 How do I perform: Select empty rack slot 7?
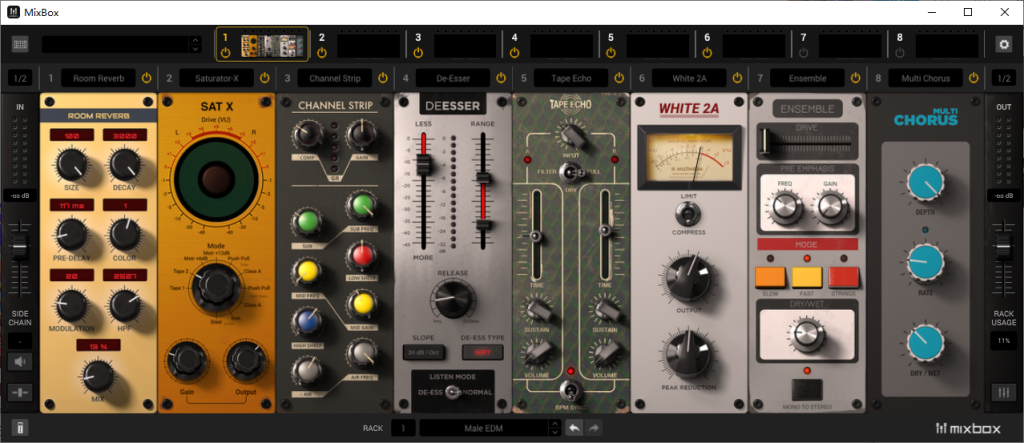(850, 46)
